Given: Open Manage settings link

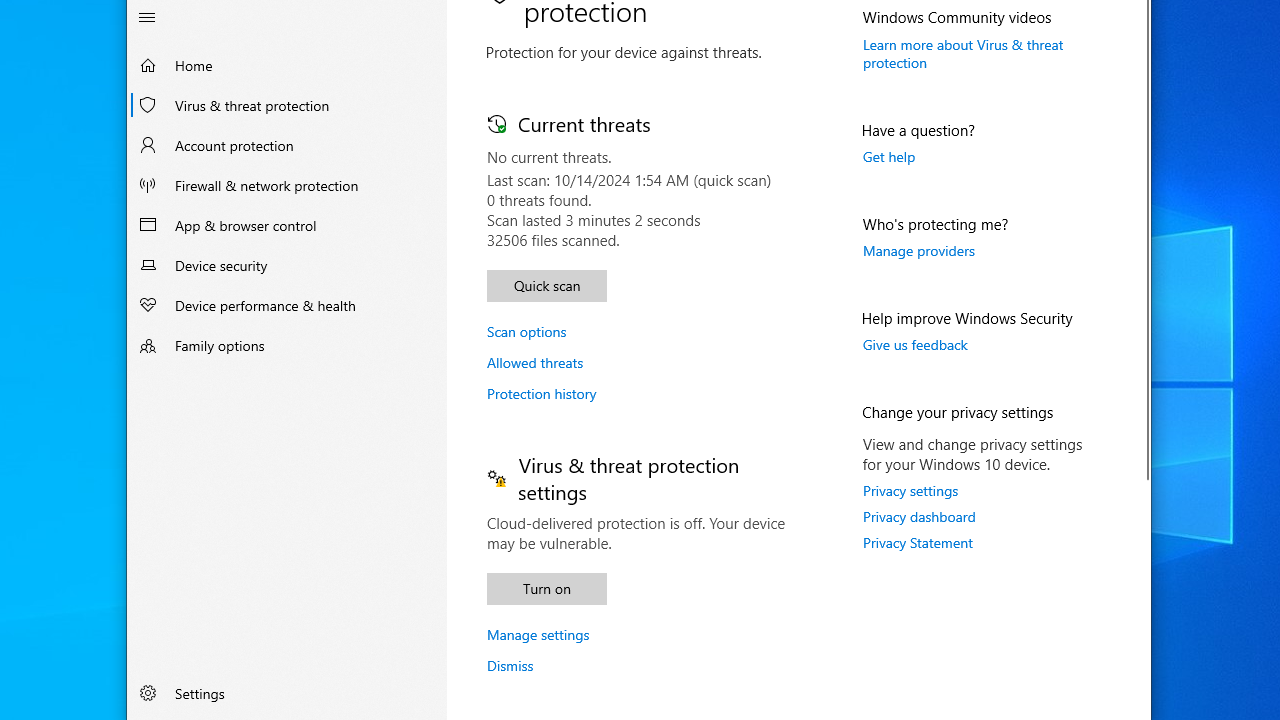Looking at the screenshot, I should tap(538, 635).
